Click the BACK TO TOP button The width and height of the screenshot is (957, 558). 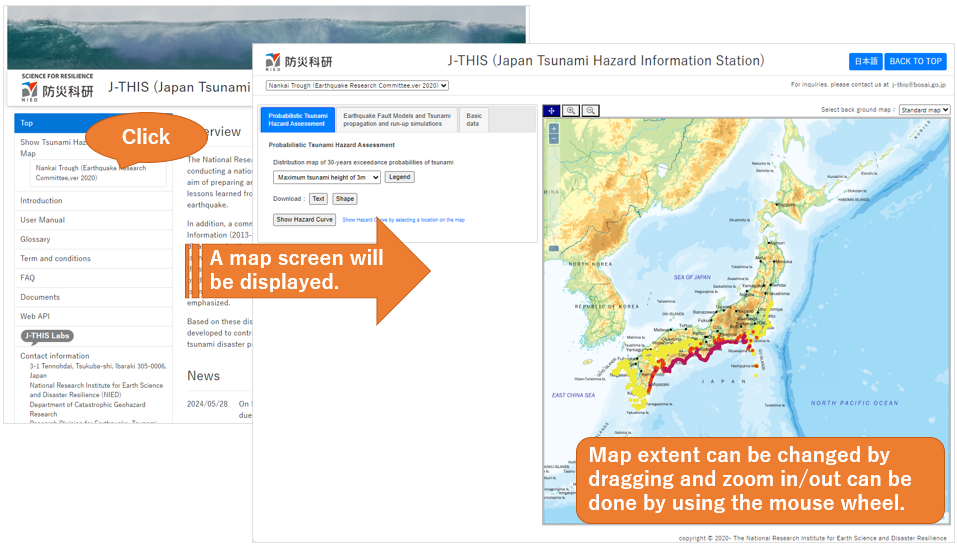click(x=915, y=61)
